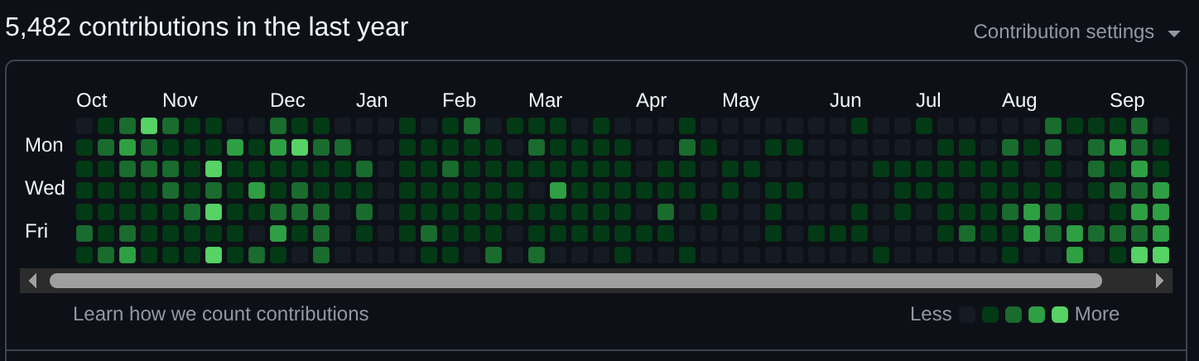Click the May month label
This screenshot has height=361, width=1199.
[x=740, y=100]
